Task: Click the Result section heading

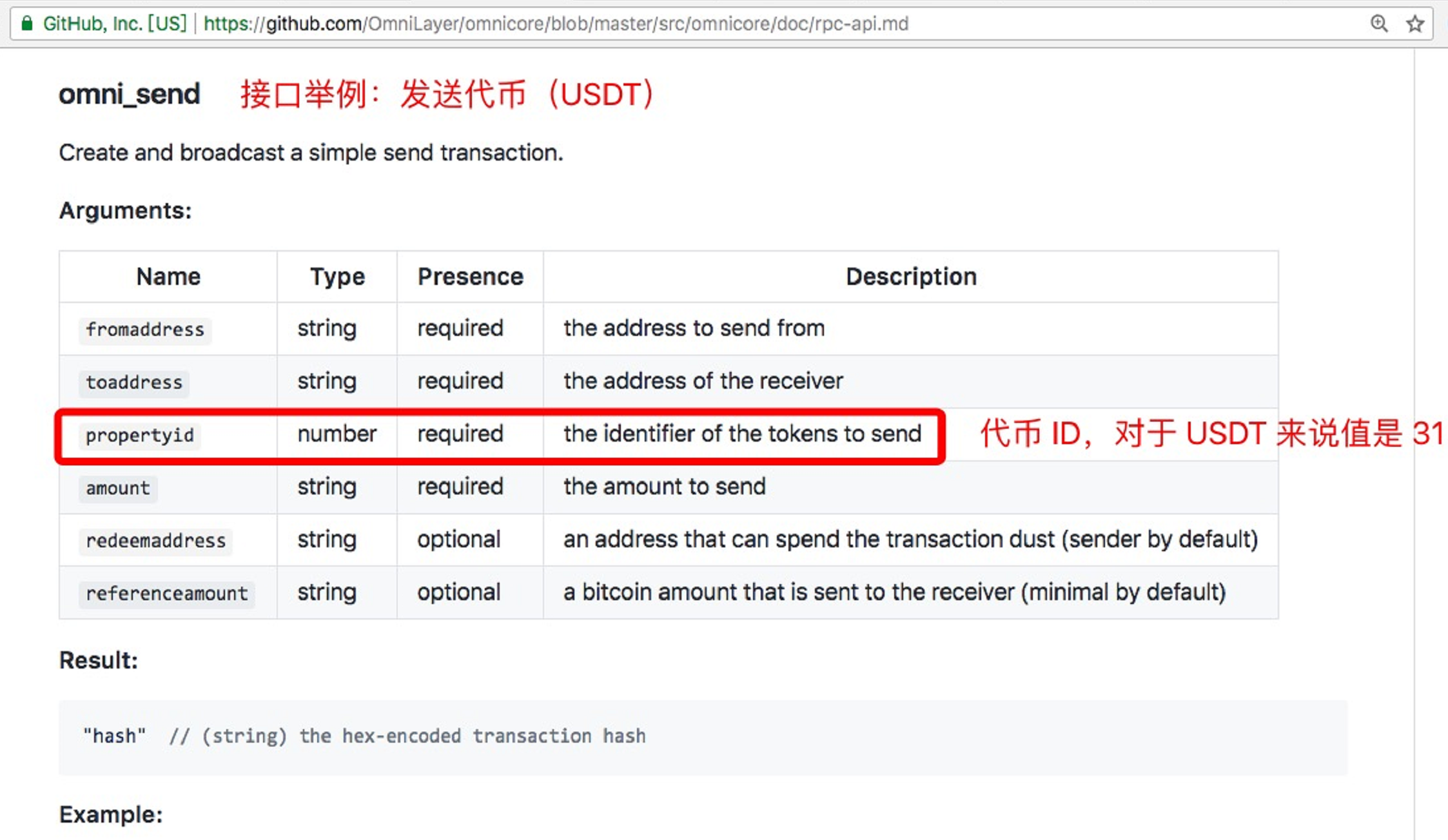Action: (97, 659)
